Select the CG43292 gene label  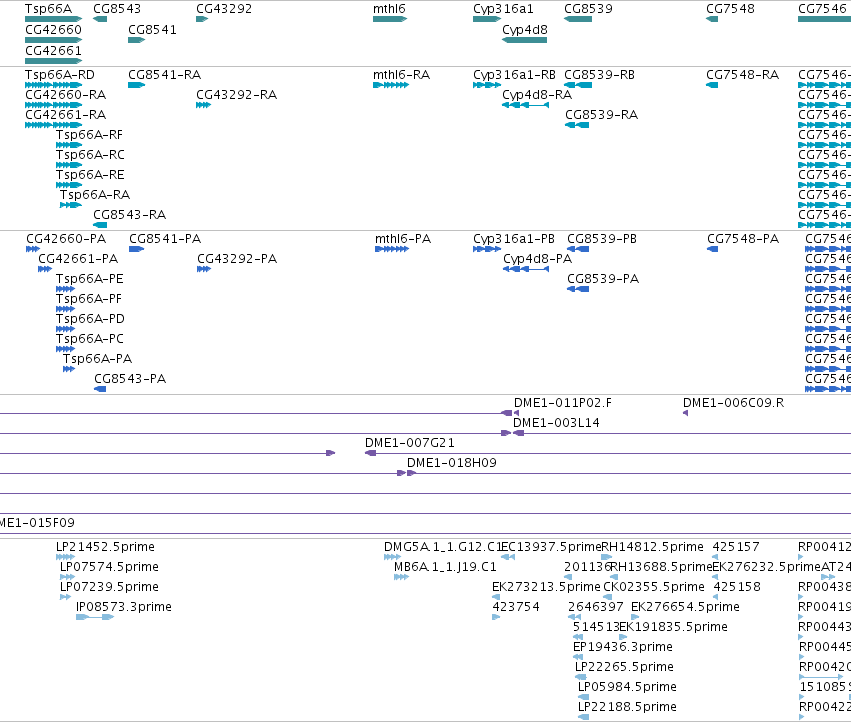[224, 9]
